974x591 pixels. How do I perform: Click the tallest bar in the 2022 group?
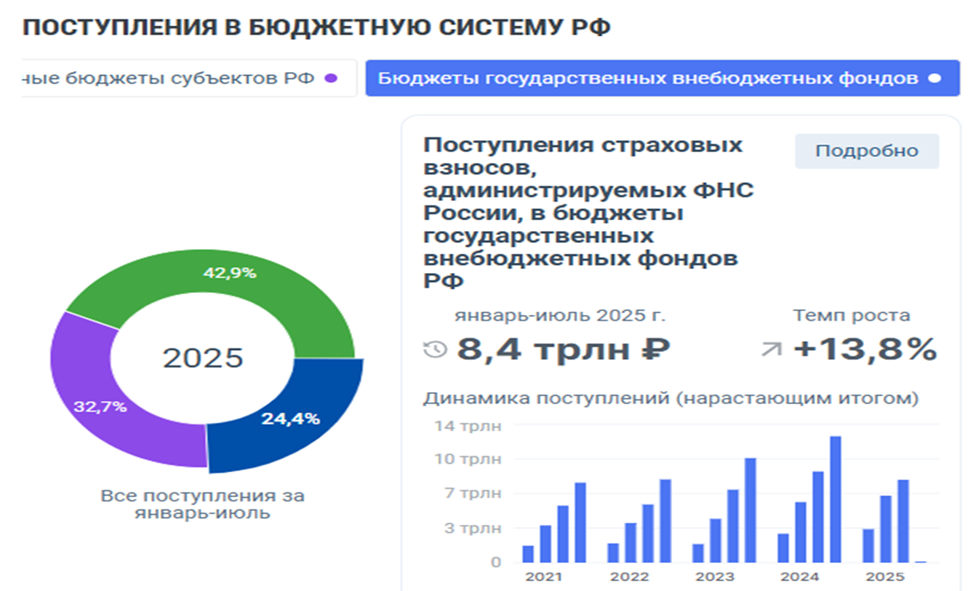click(665, 520)
